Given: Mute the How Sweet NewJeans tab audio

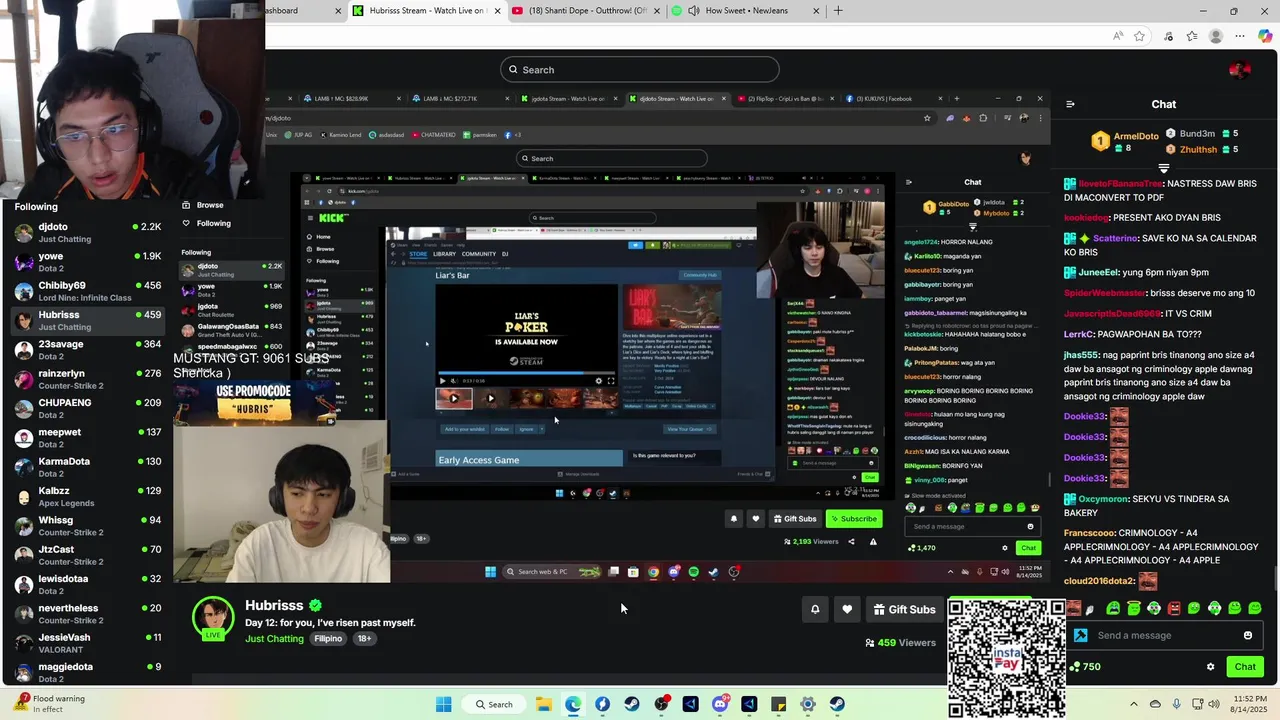Looking at the screenshot, I should [694, 11].
